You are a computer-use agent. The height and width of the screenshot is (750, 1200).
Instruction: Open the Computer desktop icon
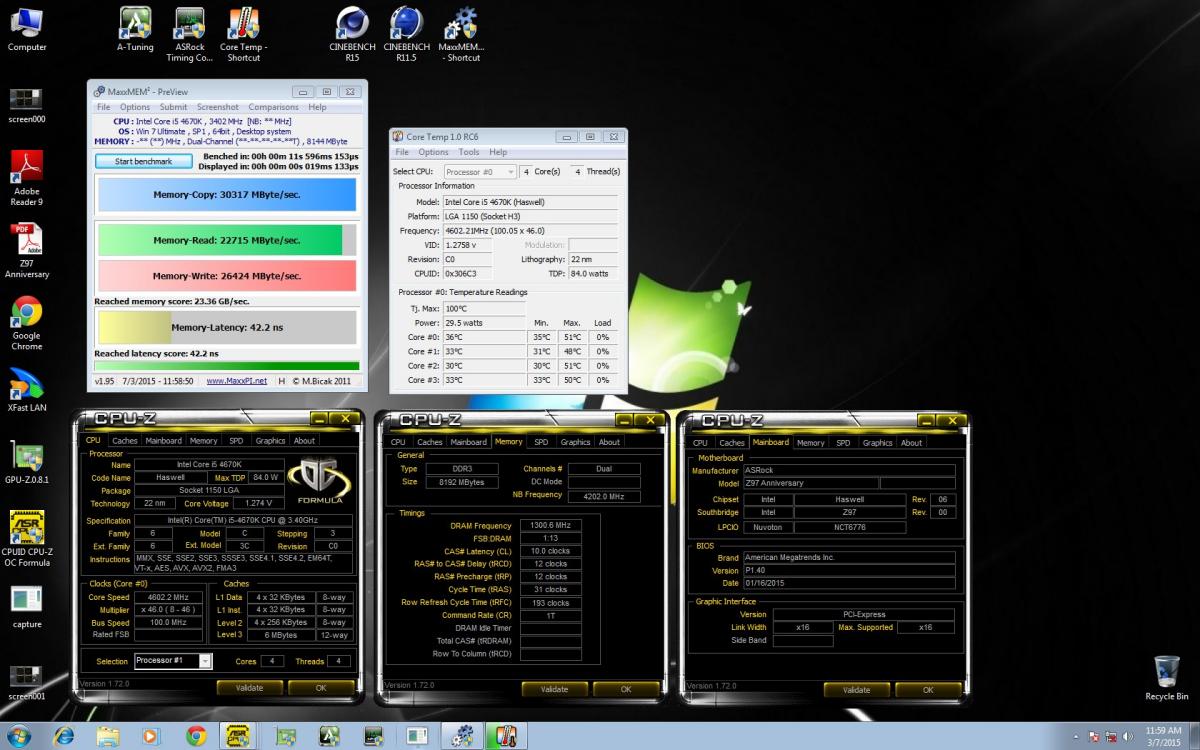coord(27,29)
